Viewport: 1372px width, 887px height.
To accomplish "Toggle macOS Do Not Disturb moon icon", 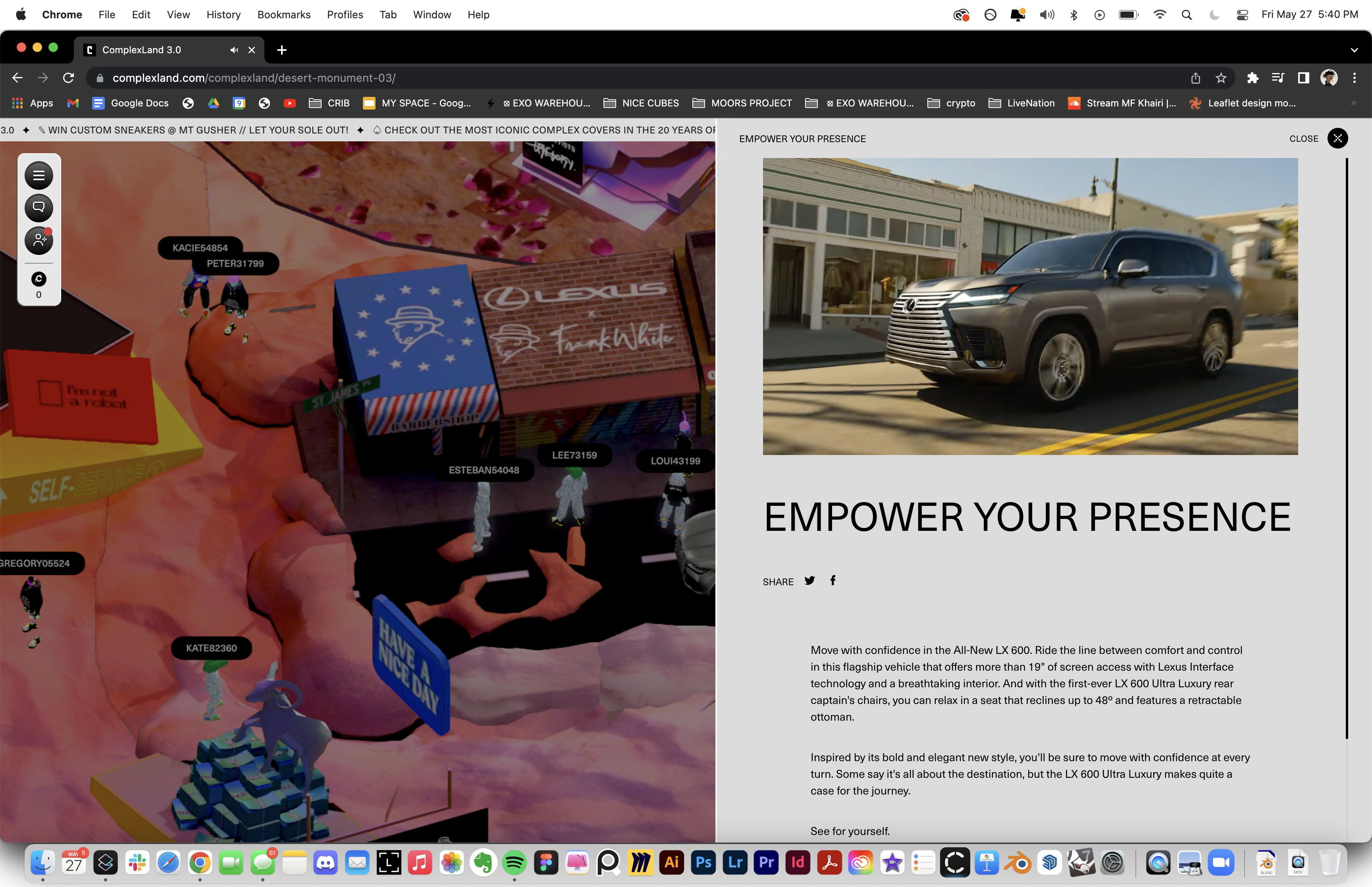I will (x=1214, y=14).
